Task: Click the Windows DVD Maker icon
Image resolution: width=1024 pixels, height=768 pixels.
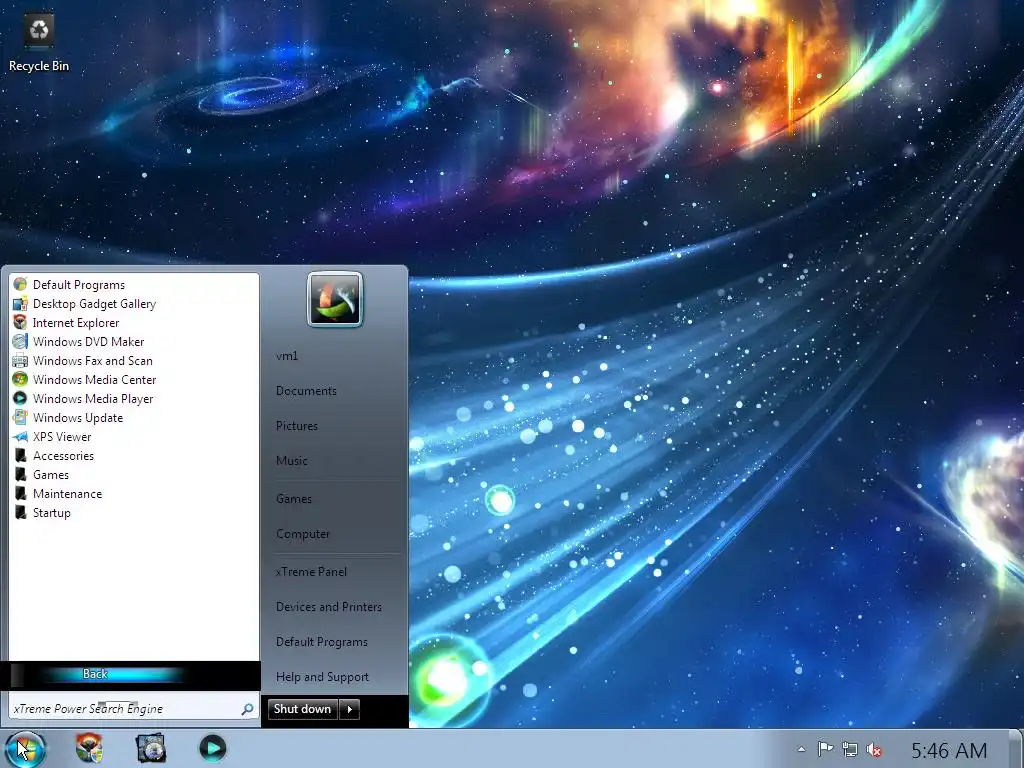Action: [x=20, y=342]
